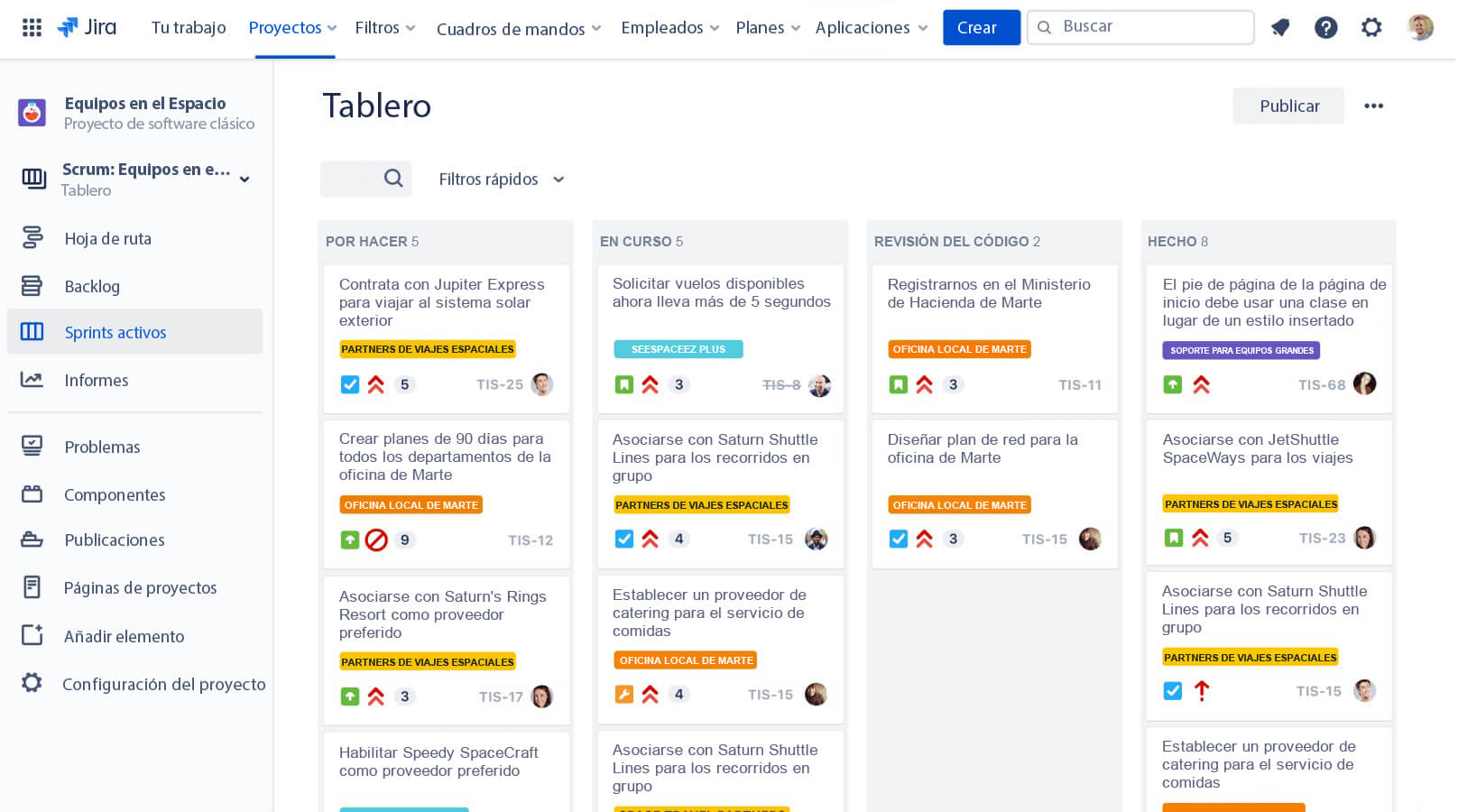Click the highest priority icon on TIS-11
Image resolution: width=1458 pixels, height=812 pixels.
click(925, 384)
